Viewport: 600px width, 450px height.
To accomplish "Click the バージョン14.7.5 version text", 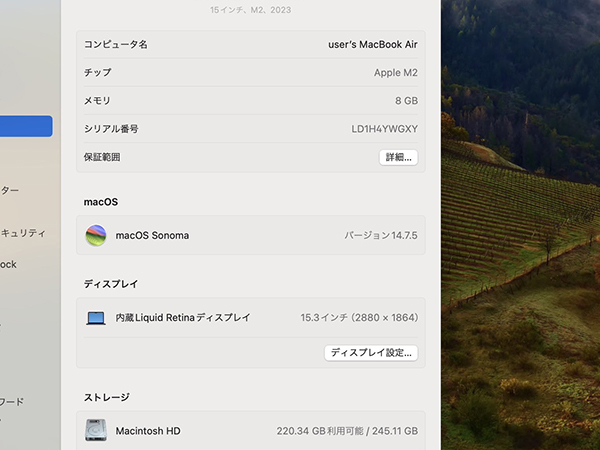I will coord(380,235).
